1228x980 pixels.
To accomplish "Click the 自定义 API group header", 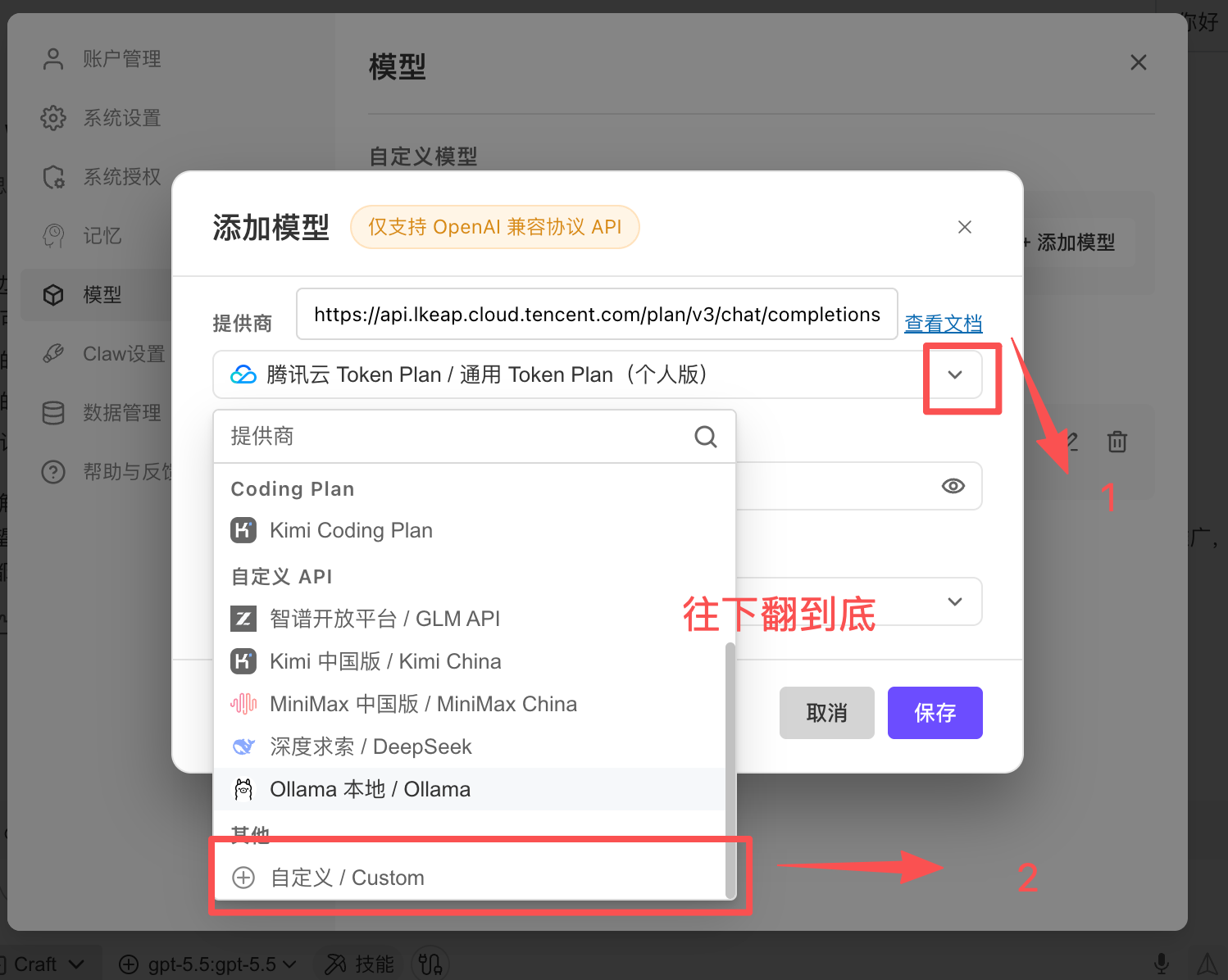I will [x=282, y=577].
